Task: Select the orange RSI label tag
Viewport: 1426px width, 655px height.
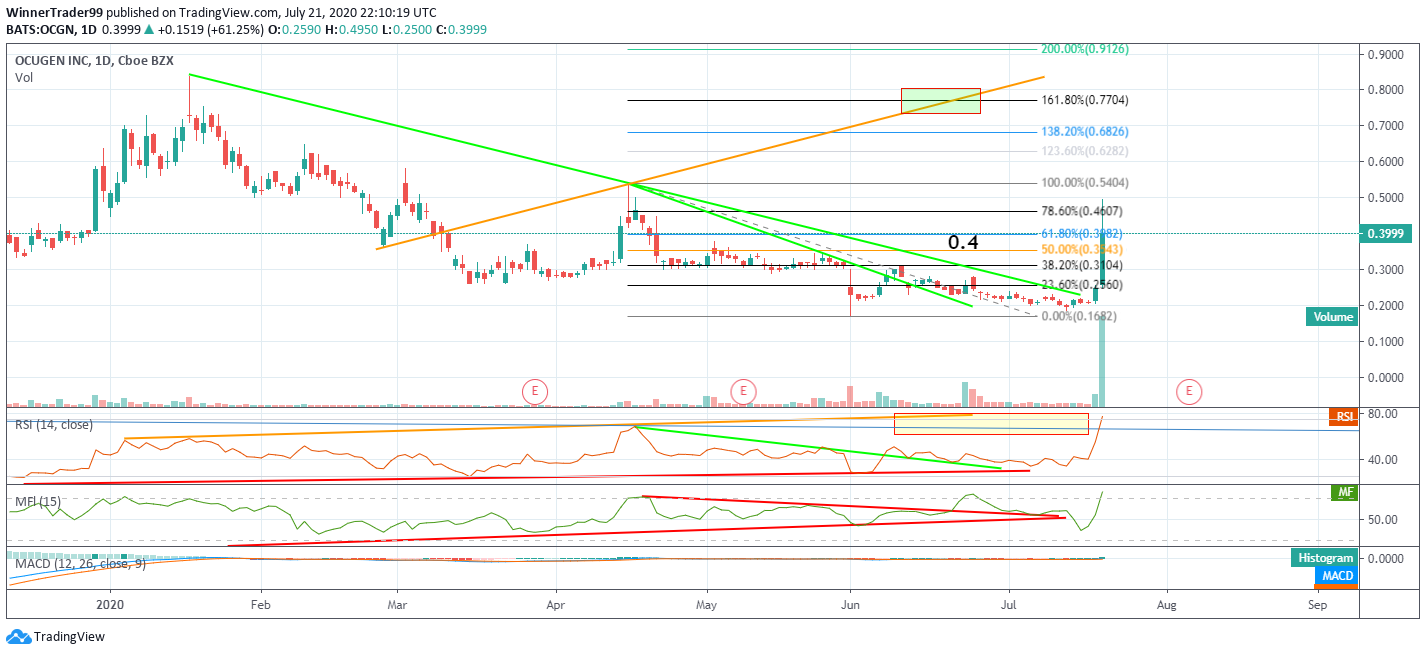Action: [x=1342, y=416]
